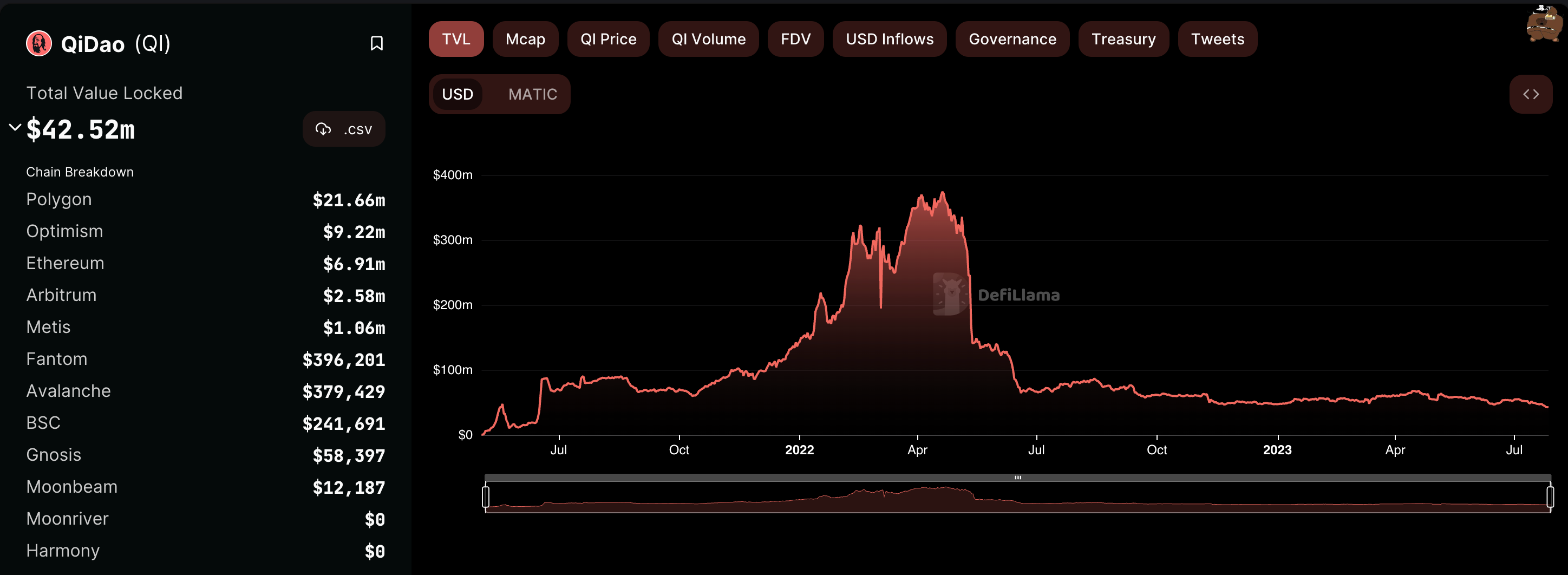
Task: Click the QiDao logo icon
Action: (x=39, y=44)
